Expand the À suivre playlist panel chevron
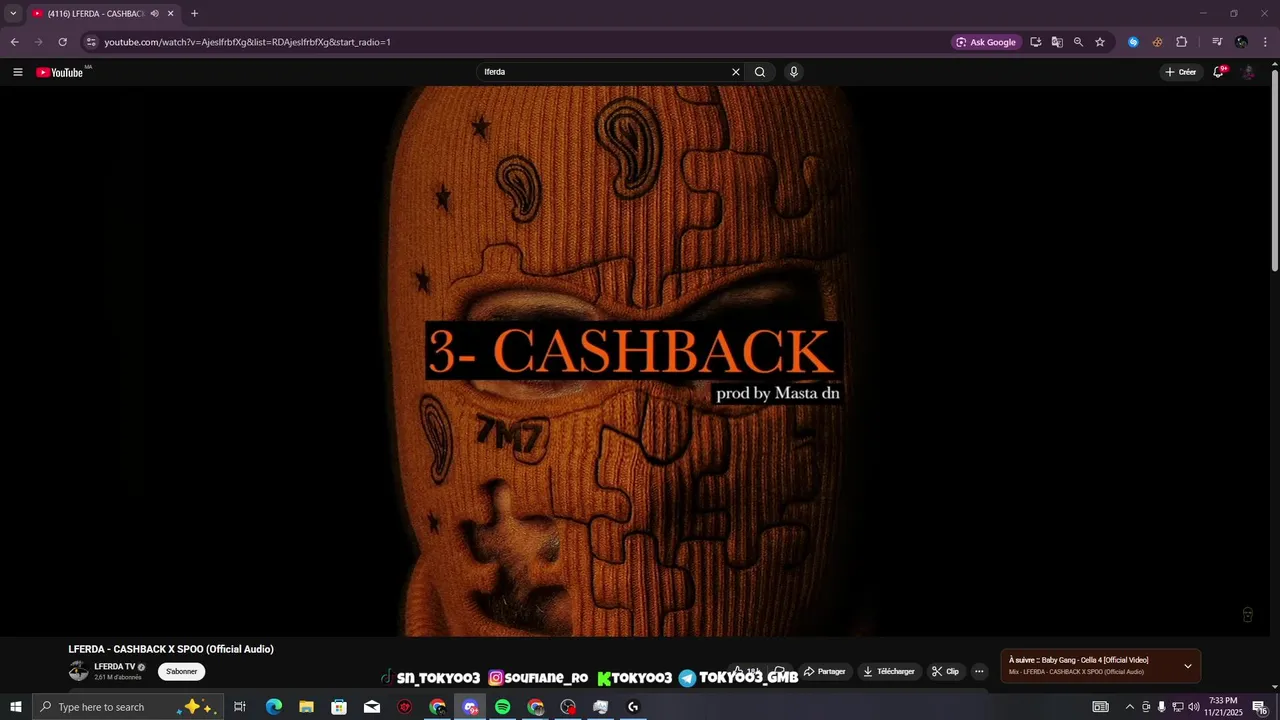 point(1188,666)
